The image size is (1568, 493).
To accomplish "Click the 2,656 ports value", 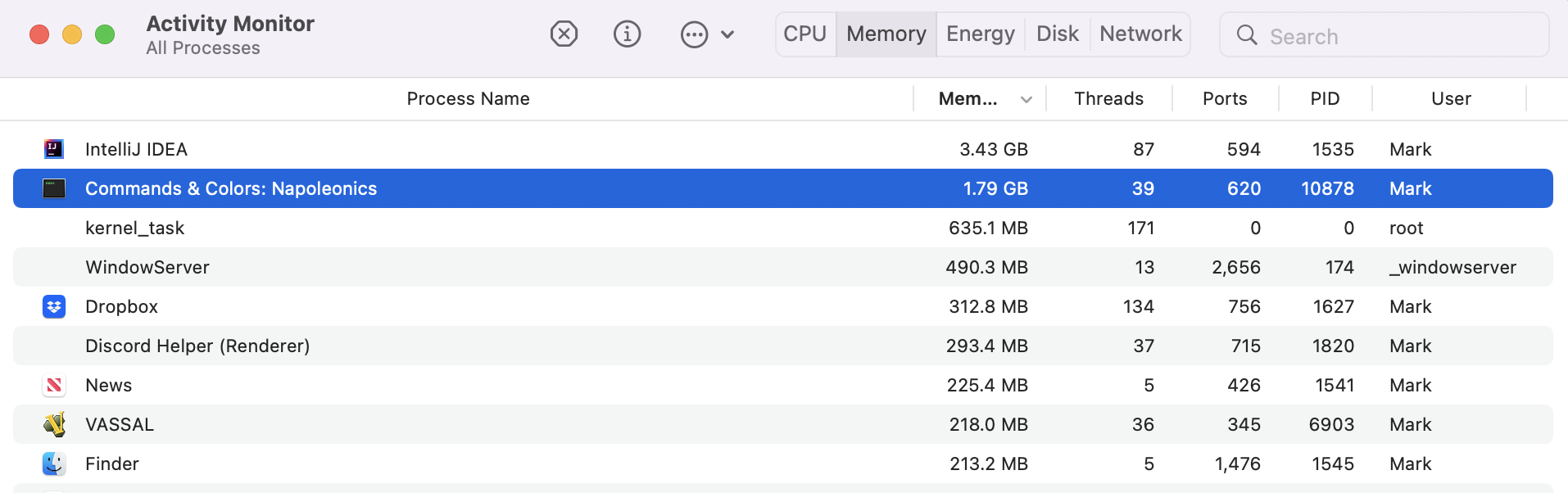I will pos(1236,267).
